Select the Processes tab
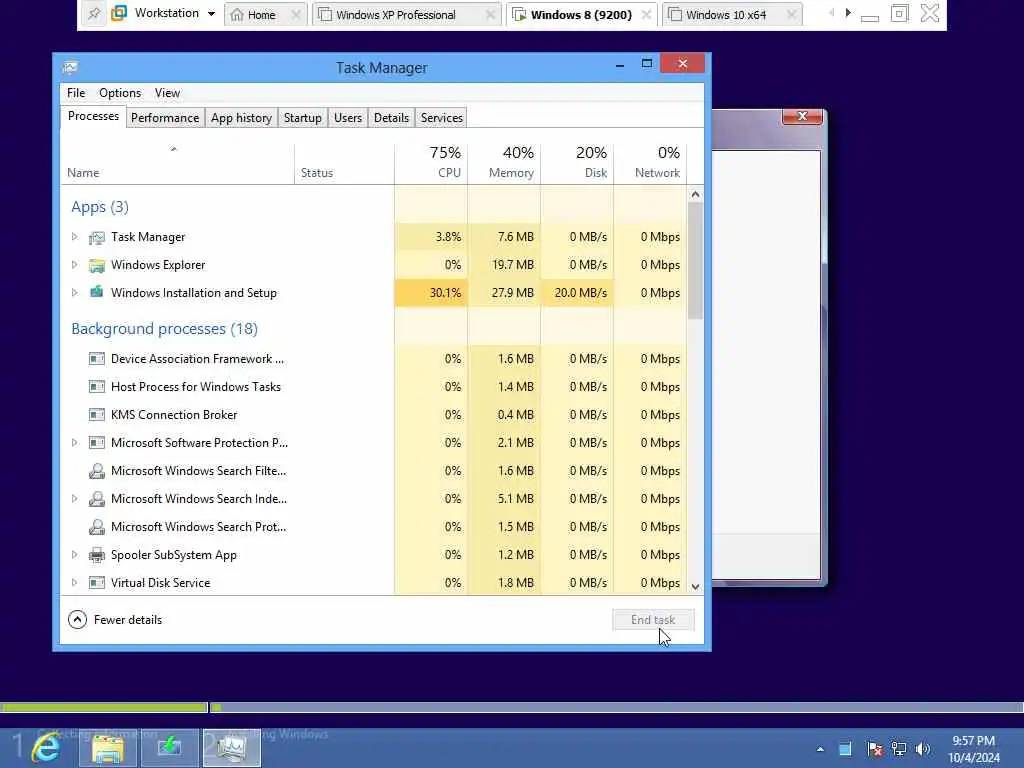This screenshot has width=1024, height=768. 93,116
